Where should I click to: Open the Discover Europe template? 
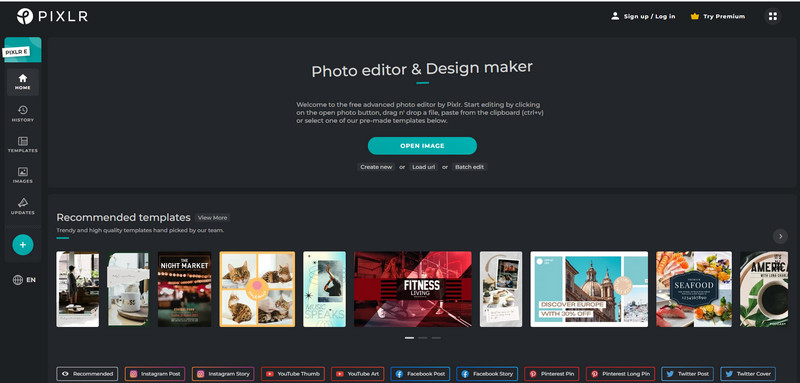(x=589, y=289)
